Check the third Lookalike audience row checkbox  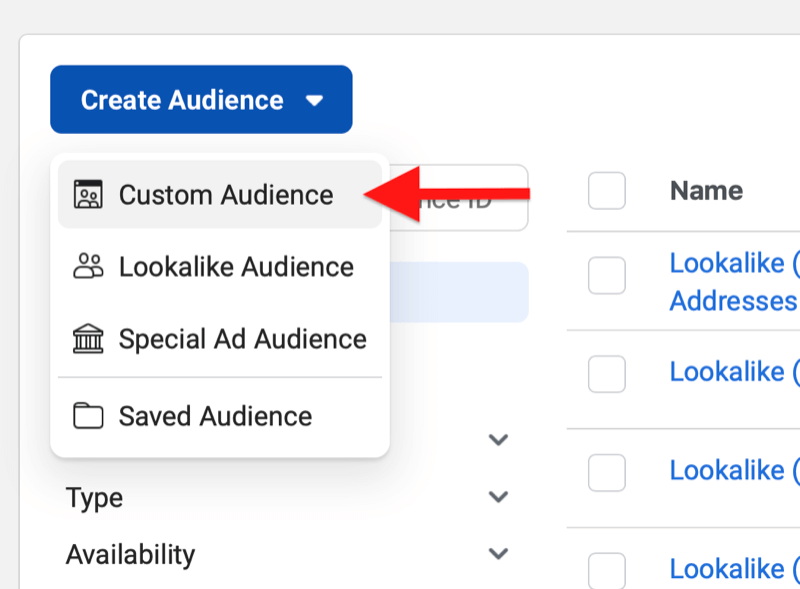tap(606, 470)
